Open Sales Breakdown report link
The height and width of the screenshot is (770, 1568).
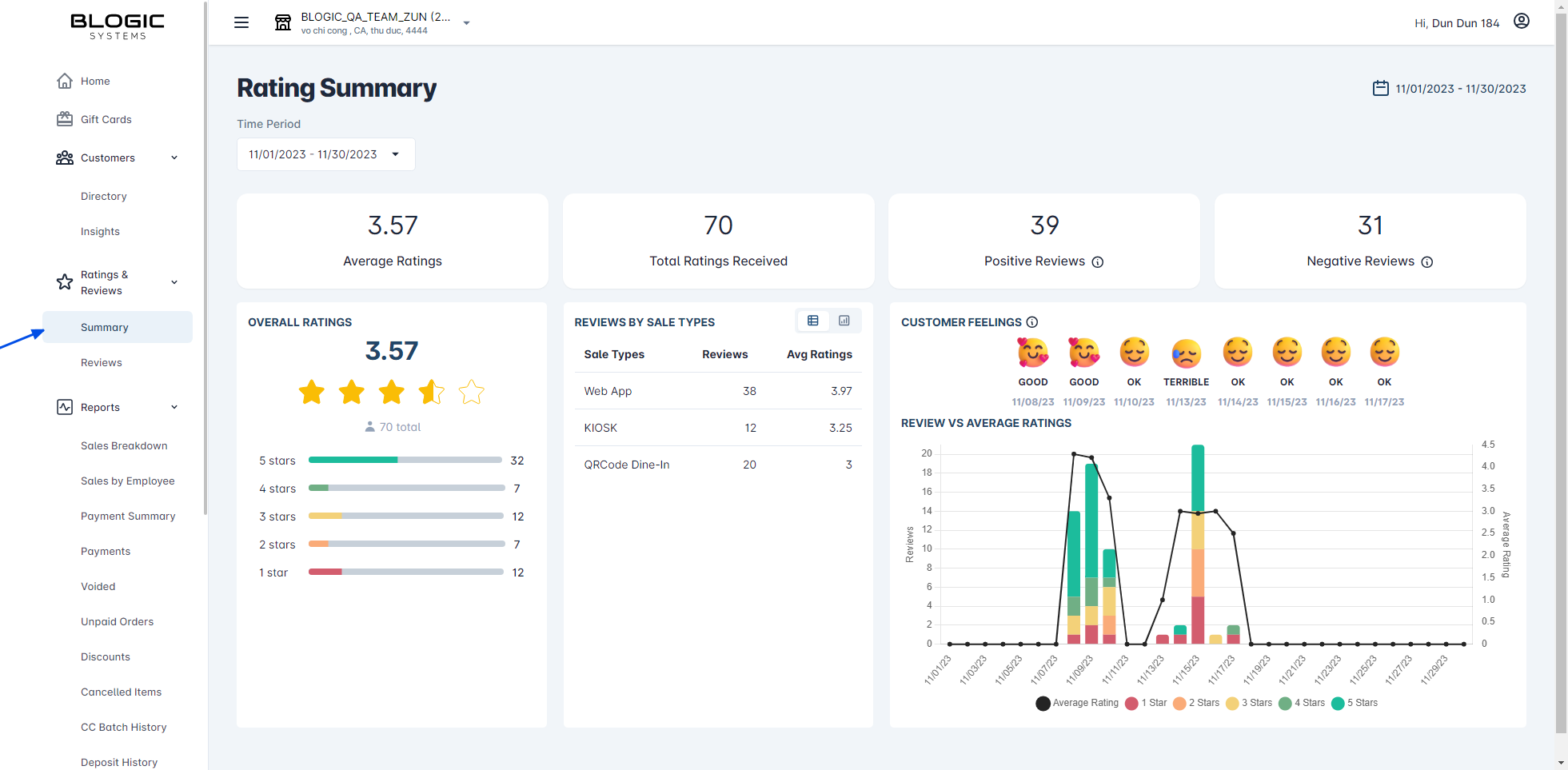(x=124, y=445)
